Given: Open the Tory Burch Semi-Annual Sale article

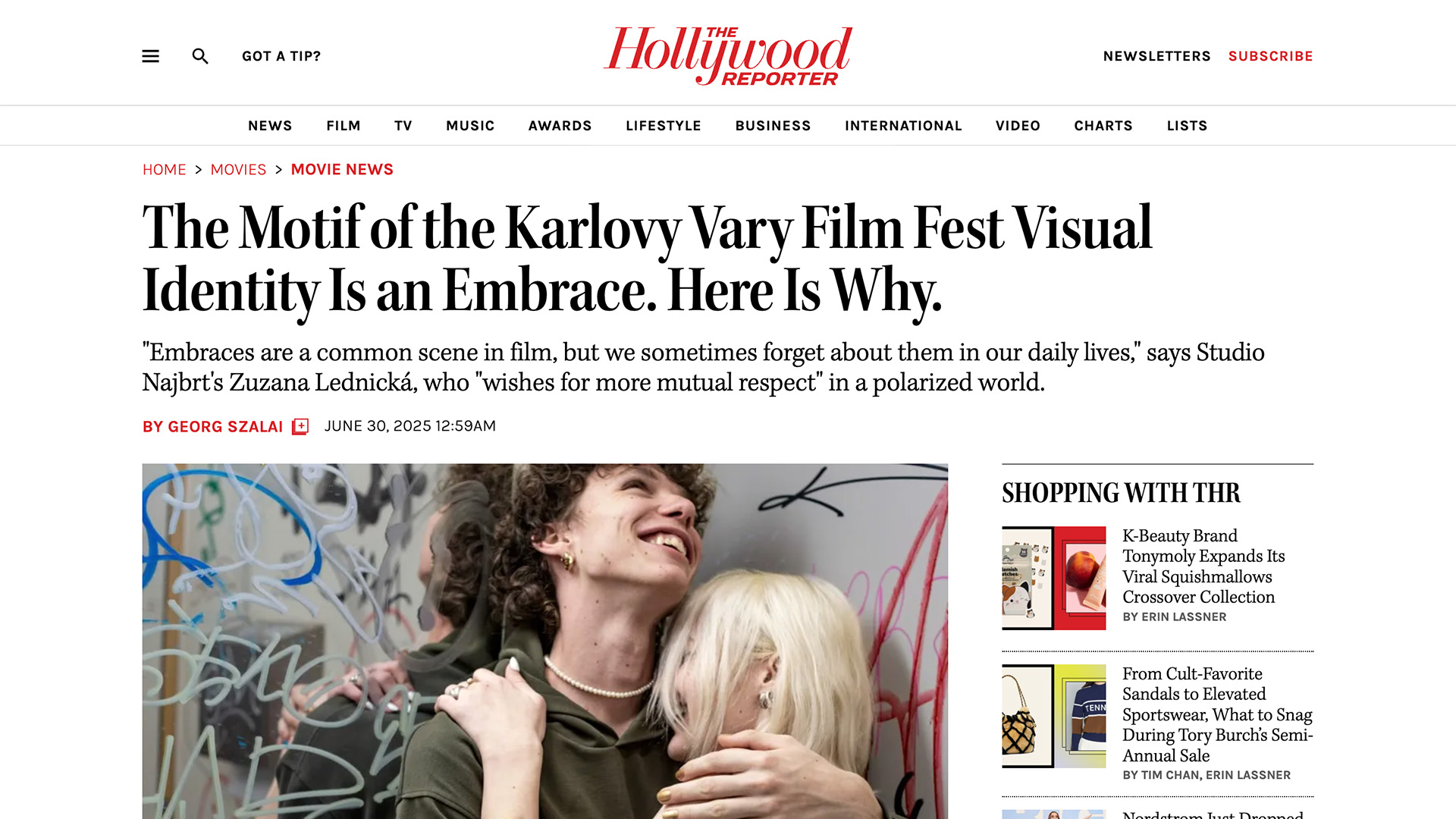Looking at the screenshot, I should (1217, 714).
